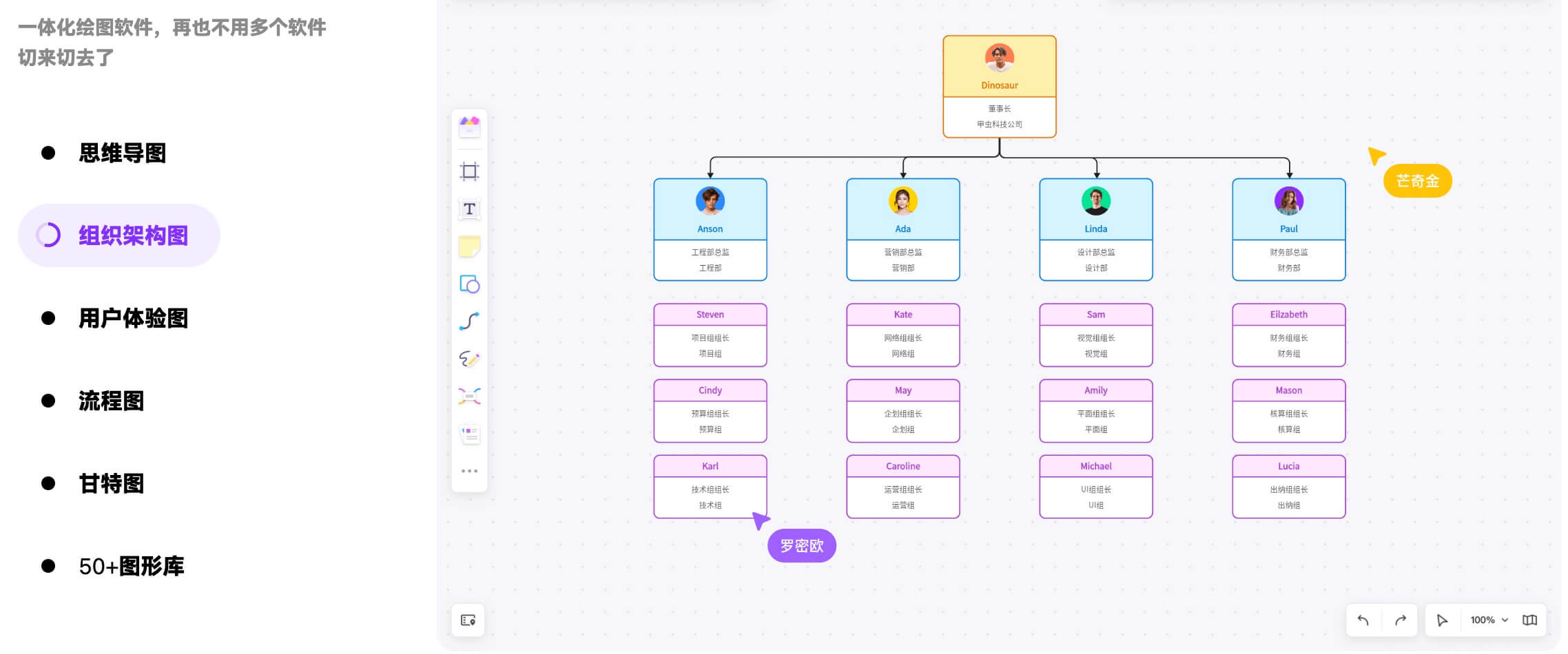
Task: Select the curved connector line tool
Action: point(469,321)
